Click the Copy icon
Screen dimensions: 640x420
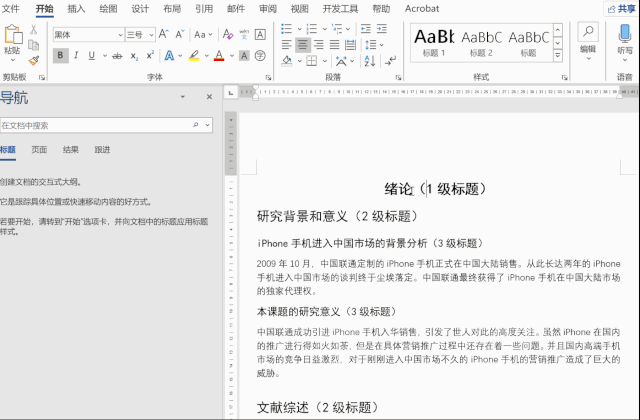coord(33,45)
